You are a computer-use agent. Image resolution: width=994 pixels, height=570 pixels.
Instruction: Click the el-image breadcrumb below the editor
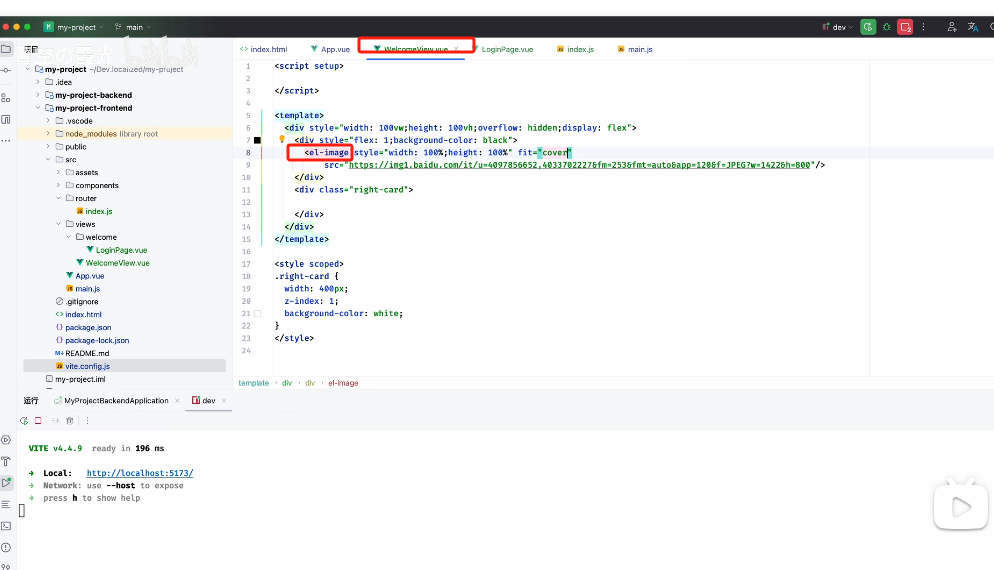[343, 383]
